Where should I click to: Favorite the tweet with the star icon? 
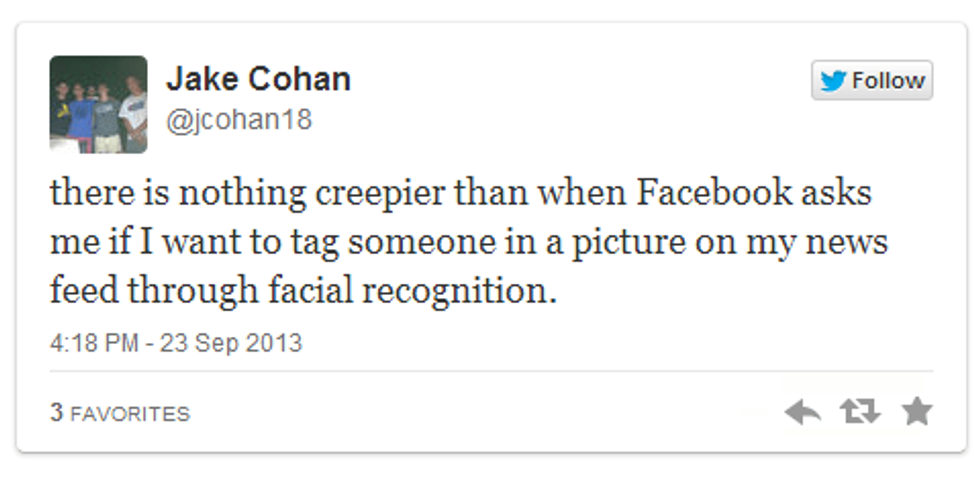(x=916, y=411)
